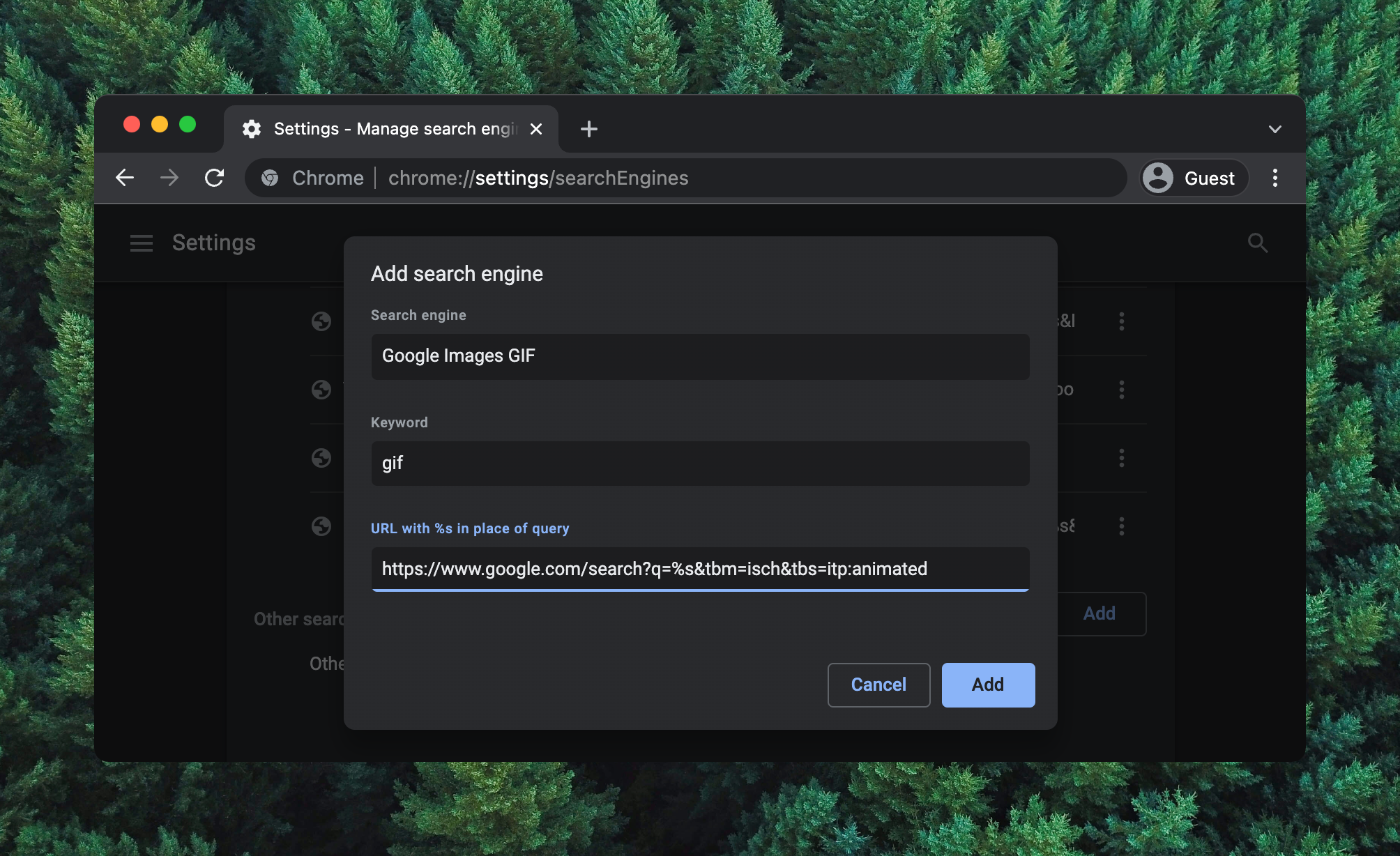Click the background Add button behind dialog
The height and width of the screenshot is (856, 1400).
point(1100,613)
